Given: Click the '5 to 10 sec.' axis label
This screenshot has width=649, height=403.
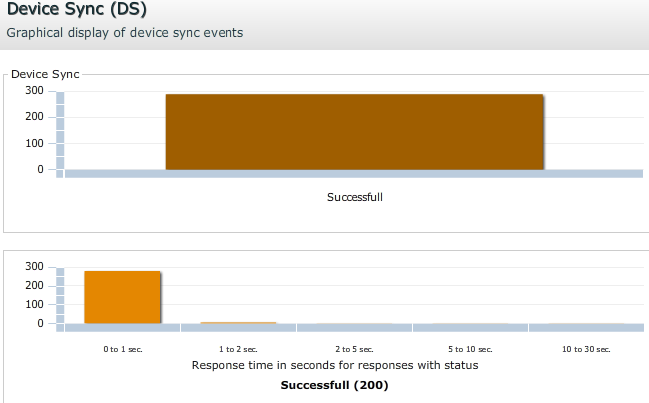Looking at the screenshot, I should click(470, 349).
